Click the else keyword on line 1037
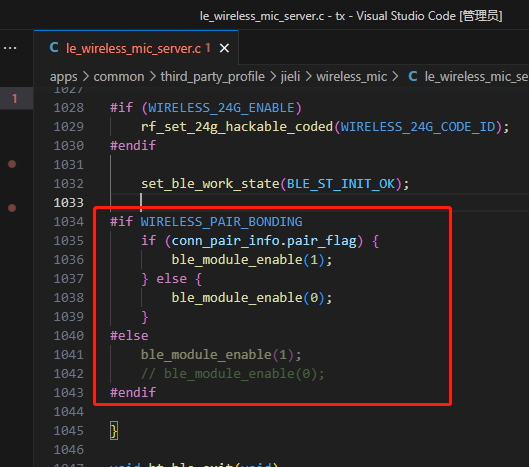This screenshot has height=467, width=529. pos(171,279)
